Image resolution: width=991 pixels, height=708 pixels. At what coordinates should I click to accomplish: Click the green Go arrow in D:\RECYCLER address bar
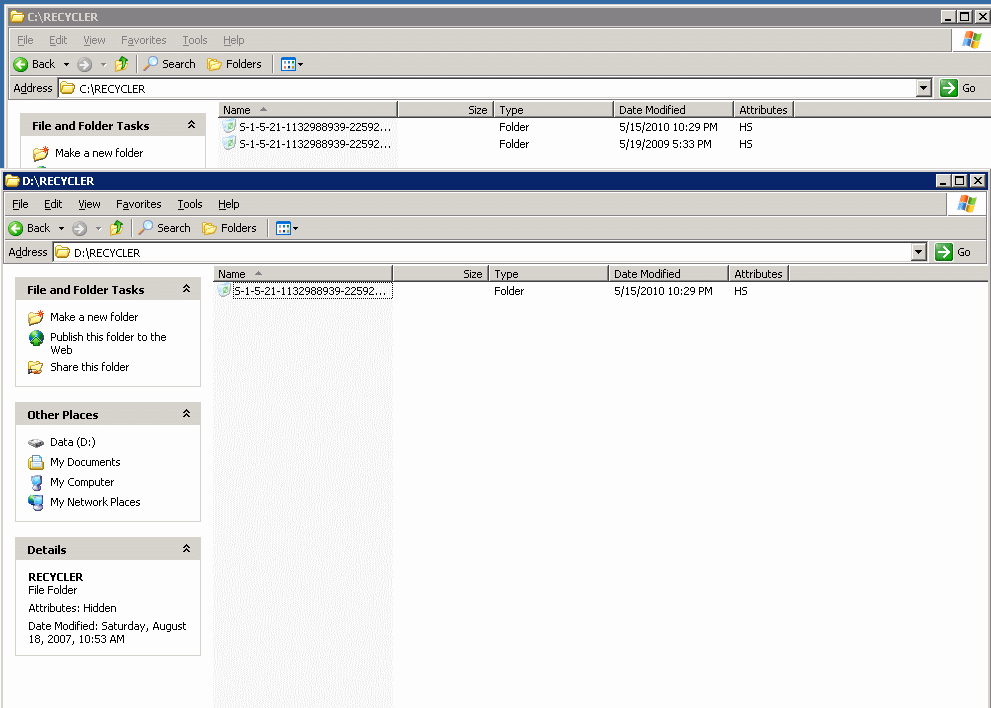(x=944, y=251)
